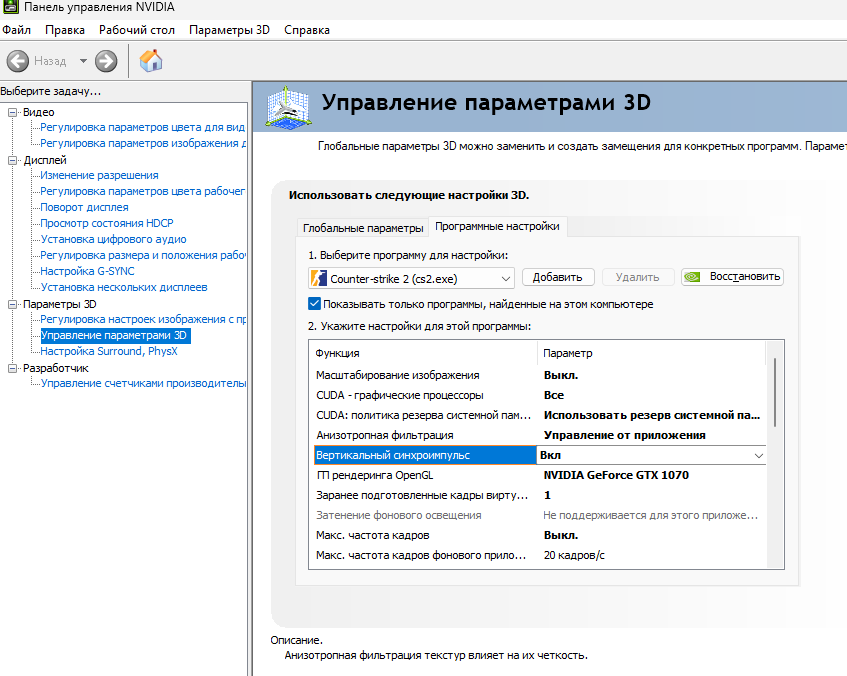Open the Файл menu

pos(16,30)
